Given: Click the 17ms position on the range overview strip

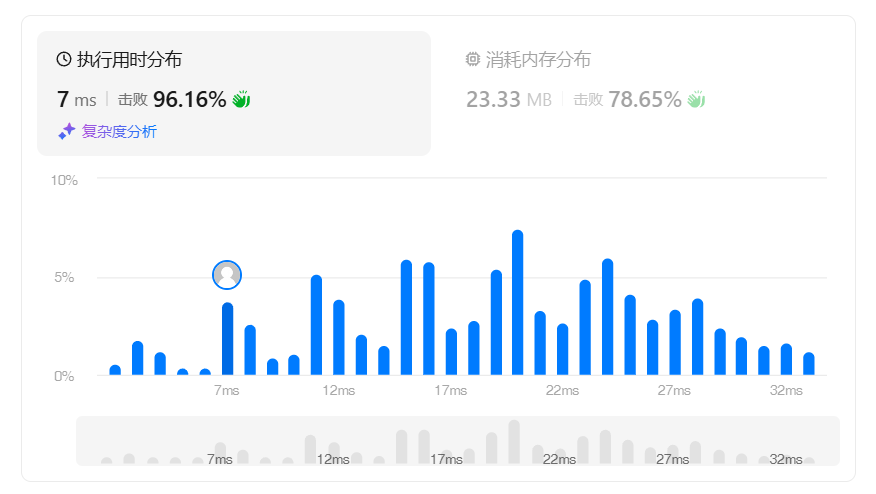Looking at the screenshot, I should [x=446, y=457].
